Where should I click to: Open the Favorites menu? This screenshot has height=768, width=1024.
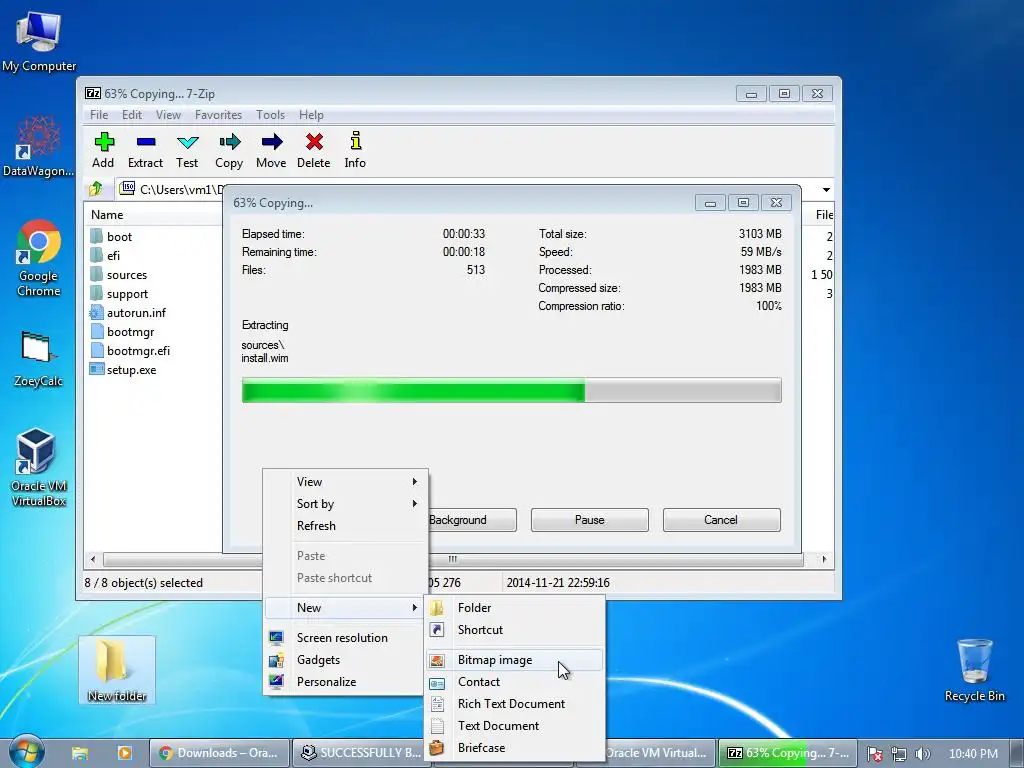(218, 114)
